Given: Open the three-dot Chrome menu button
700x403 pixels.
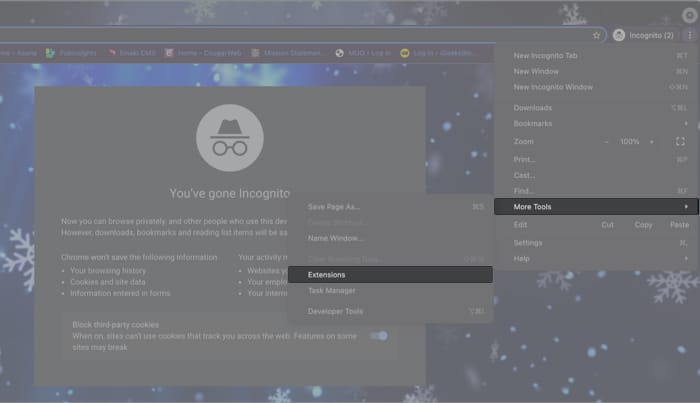Looking at the screenshot, I should click(690, 35).
